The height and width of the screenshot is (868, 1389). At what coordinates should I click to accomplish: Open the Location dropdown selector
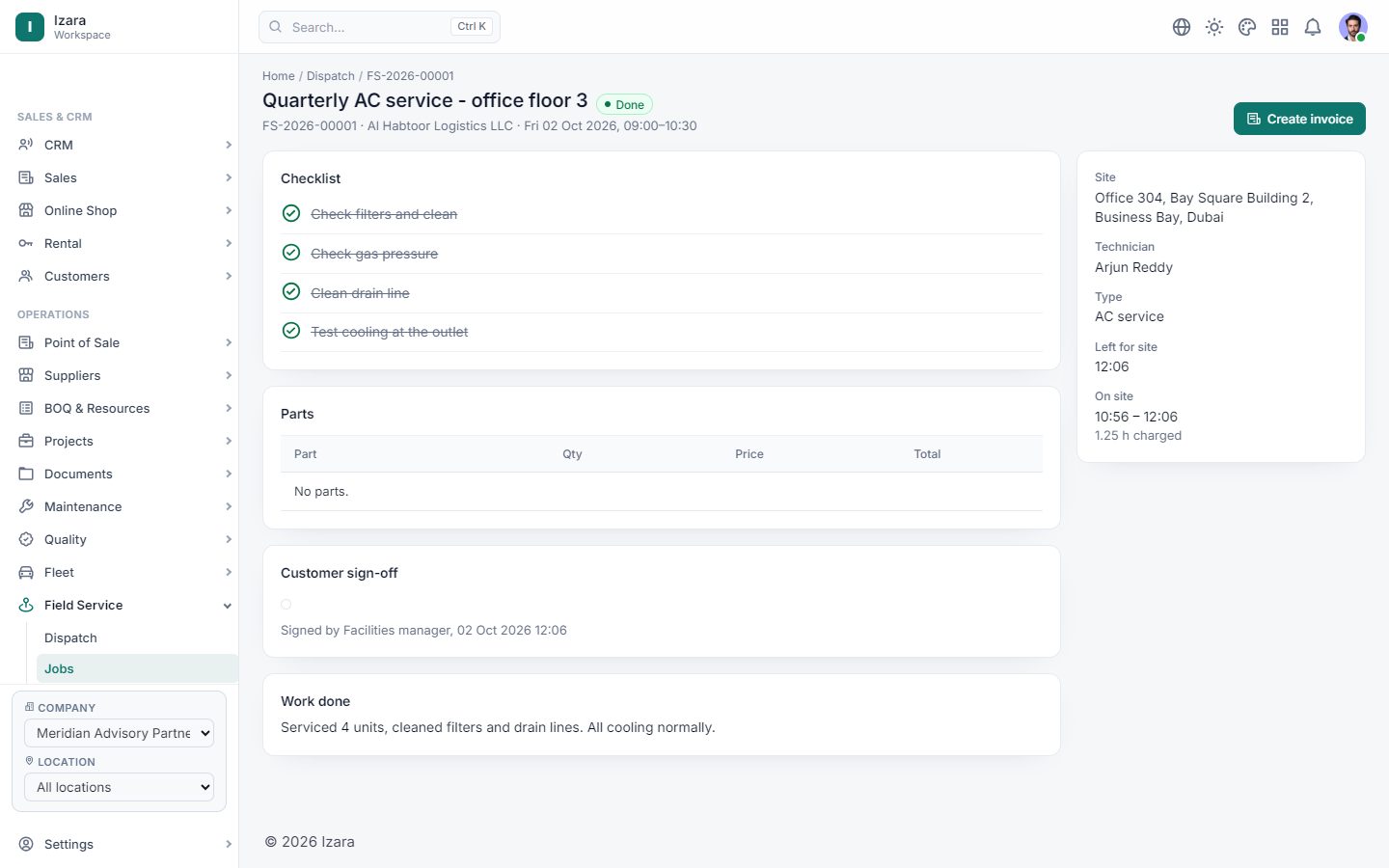point(119,787)
